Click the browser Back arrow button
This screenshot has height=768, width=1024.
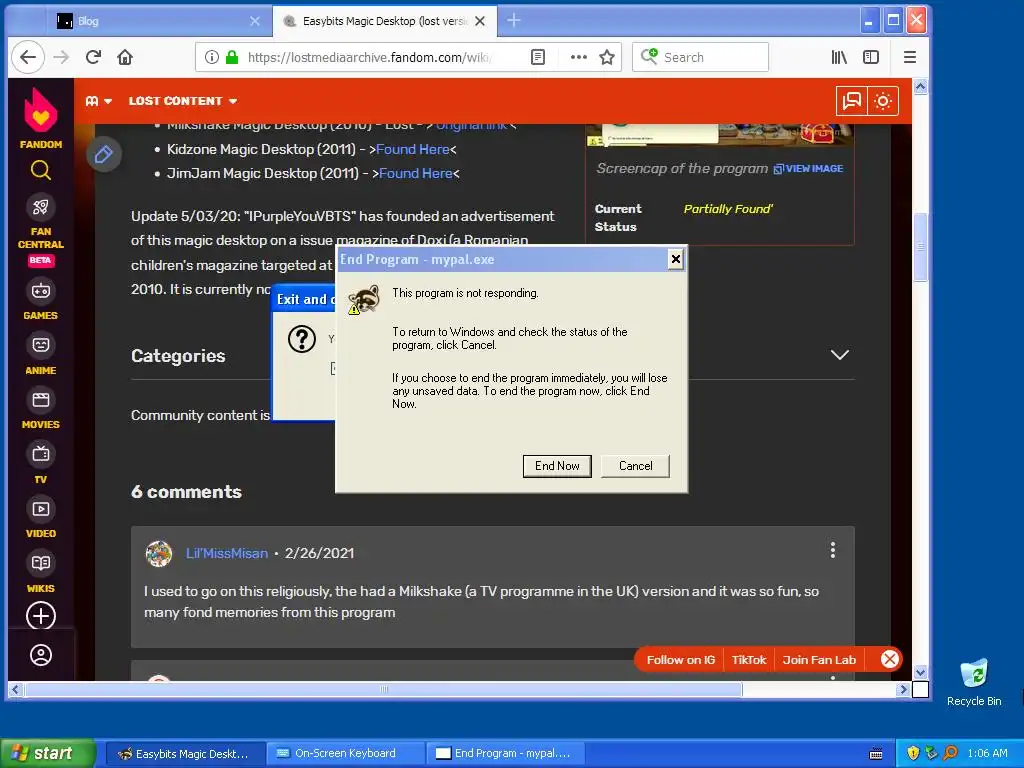pos(28,57)
